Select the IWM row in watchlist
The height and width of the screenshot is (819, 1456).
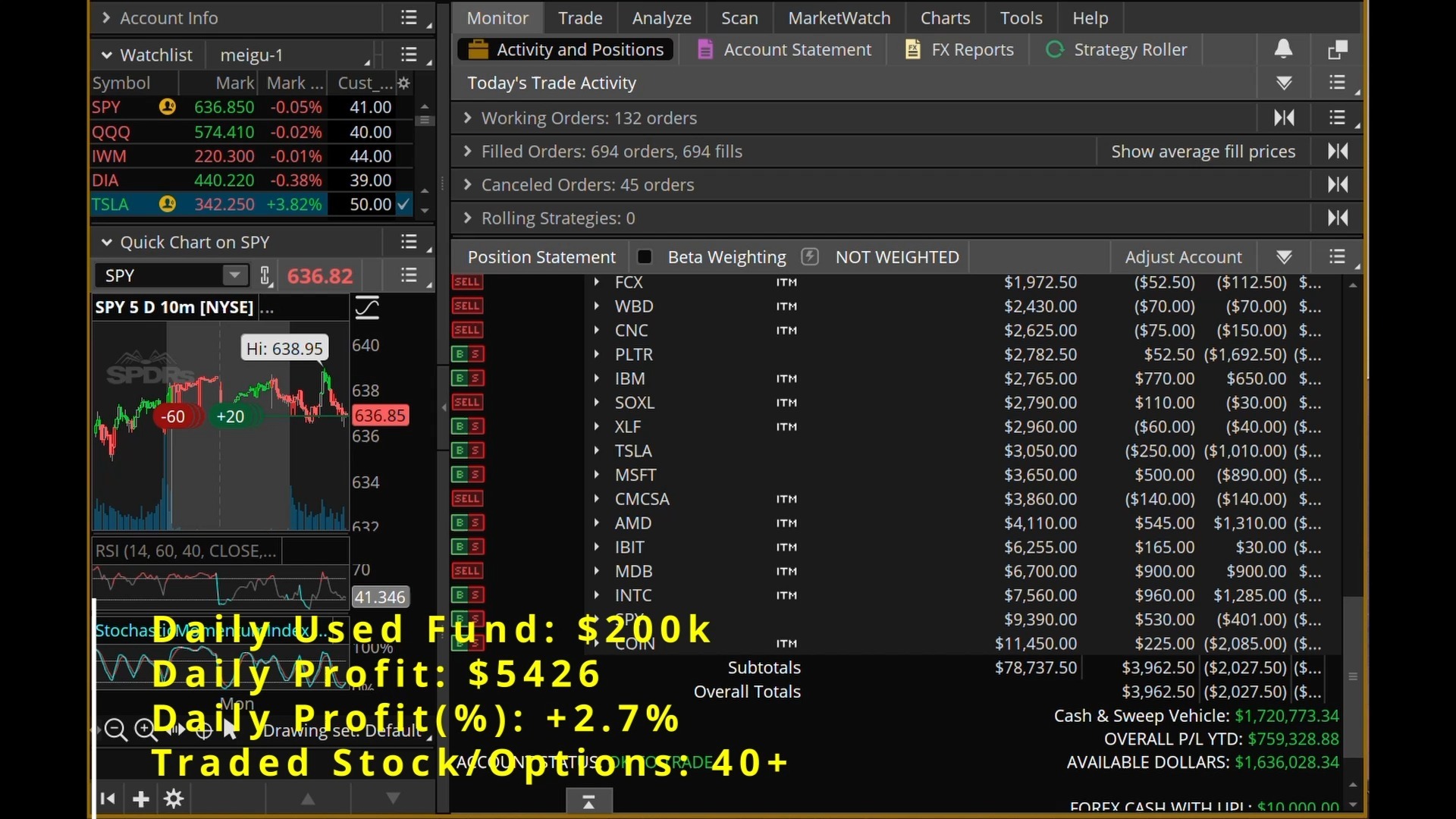(x=253, y=156)
